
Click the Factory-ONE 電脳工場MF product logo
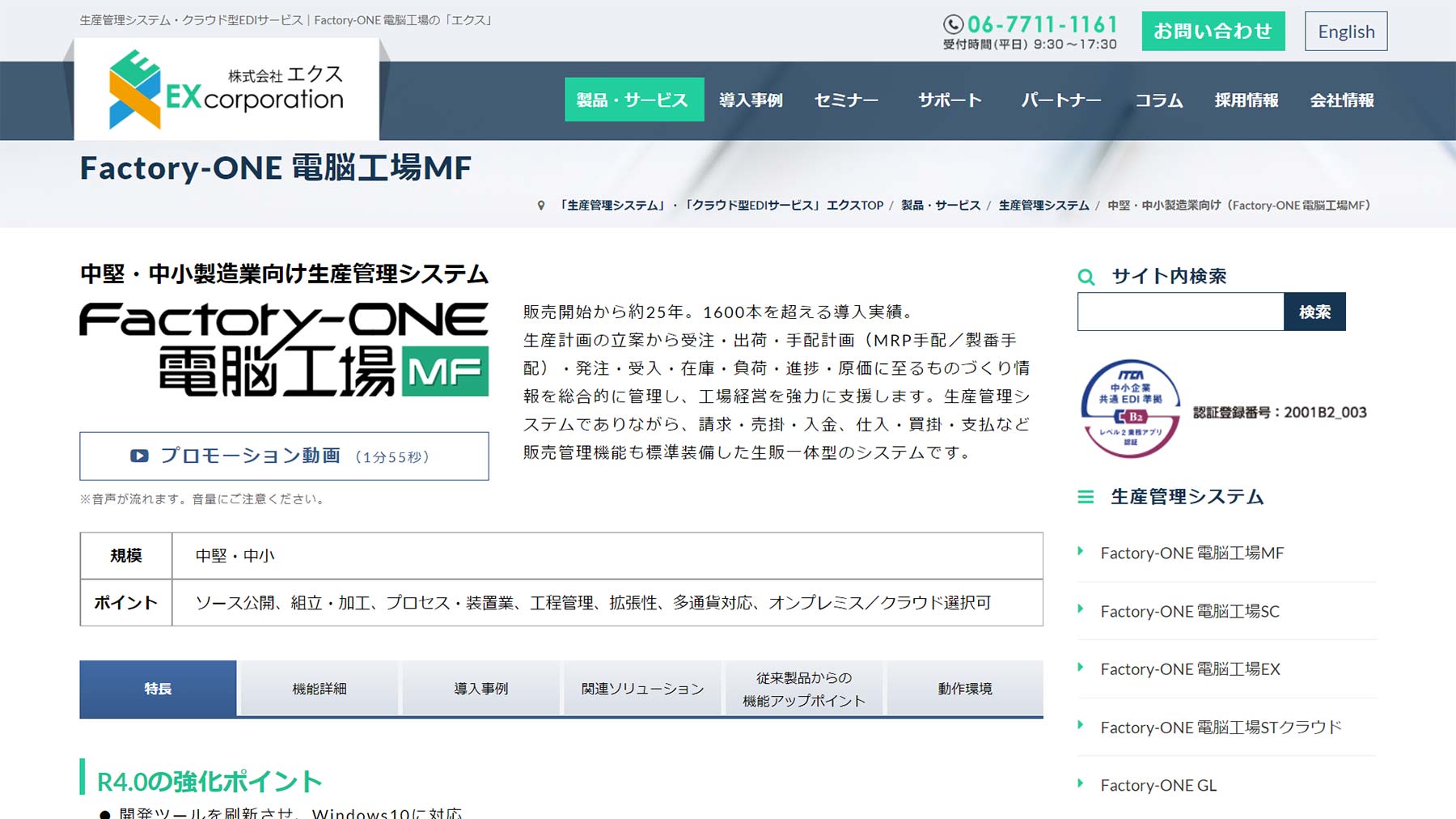284,350
